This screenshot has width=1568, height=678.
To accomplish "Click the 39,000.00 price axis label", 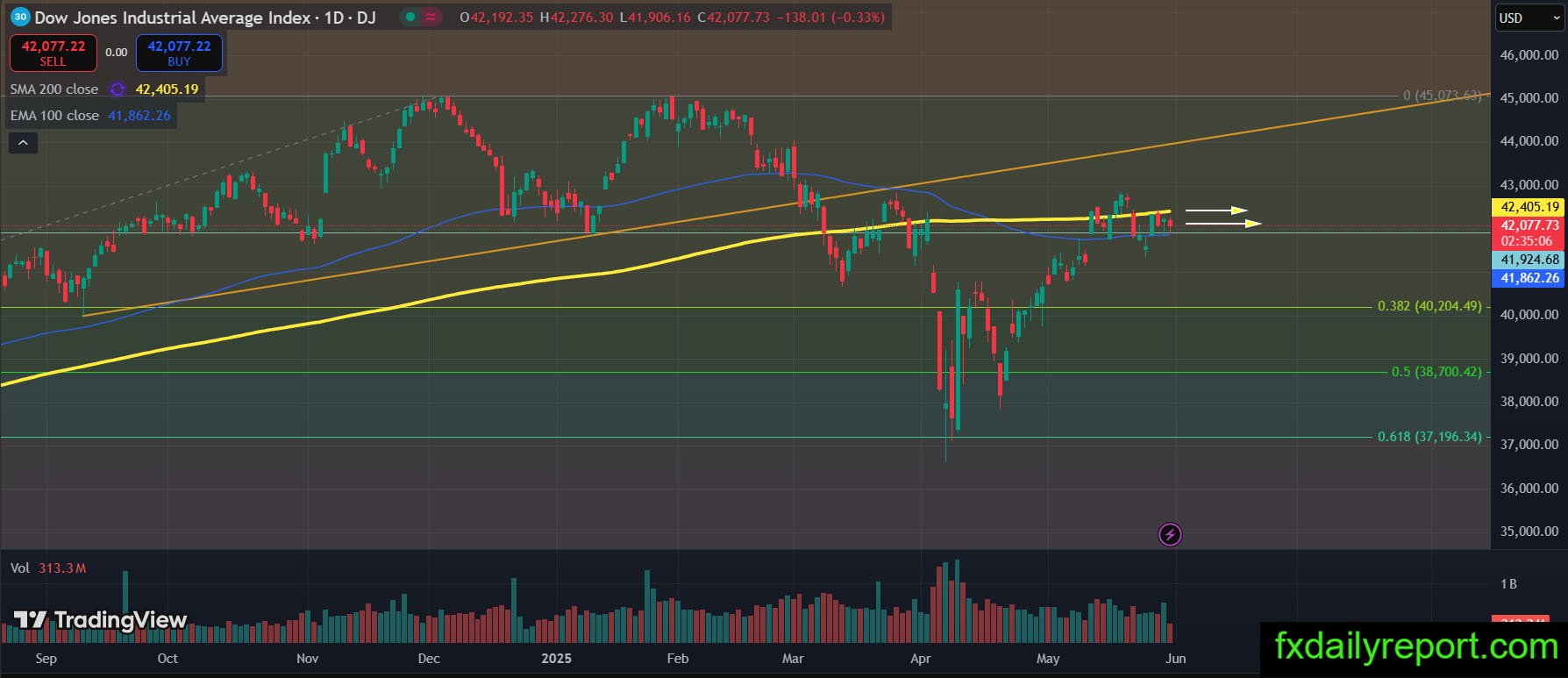I will coord(1529,359).
